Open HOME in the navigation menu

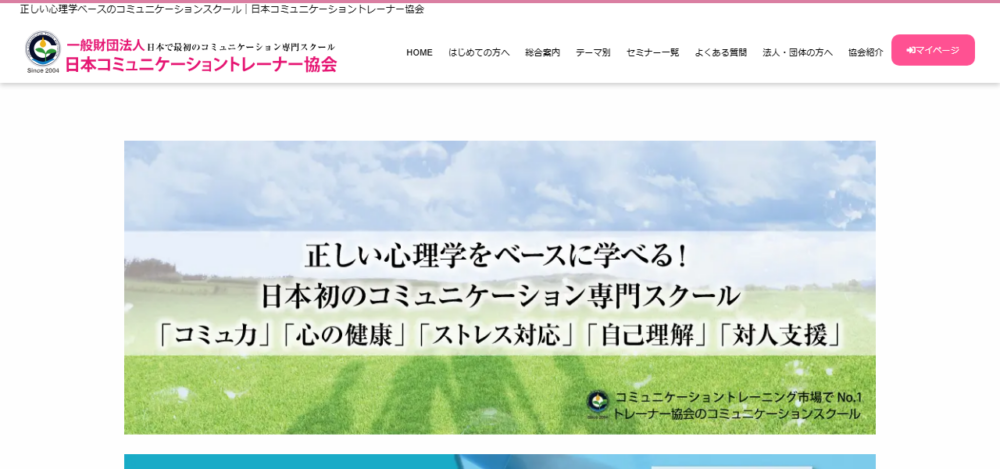pos(419,53)
